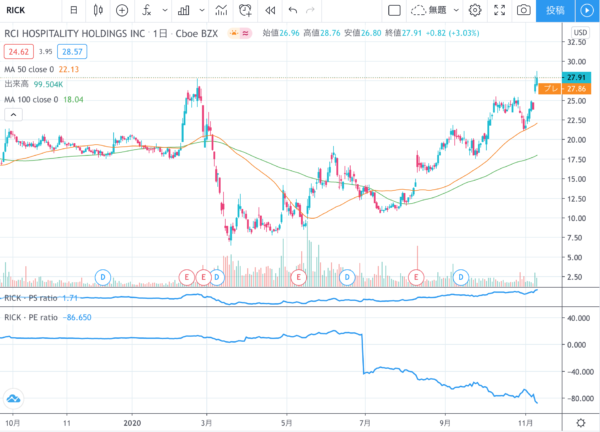Click the RCI HOSPITALITY HOLDINGS INC title
The height and width of the screenshot is (432, 600).
[x=75, y=34]
